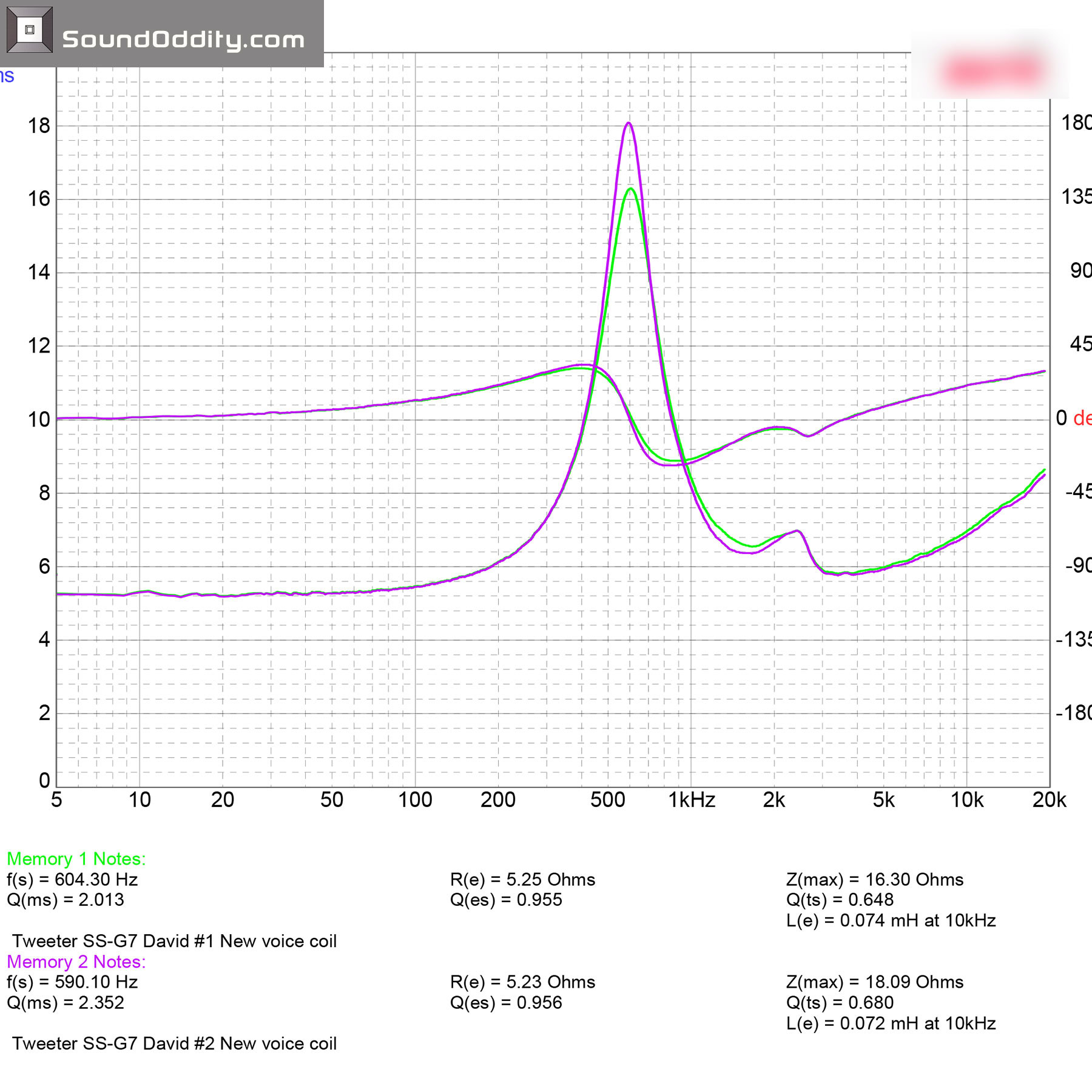Click the "Q(es) = 0.955" value

[x=506, y=900]
